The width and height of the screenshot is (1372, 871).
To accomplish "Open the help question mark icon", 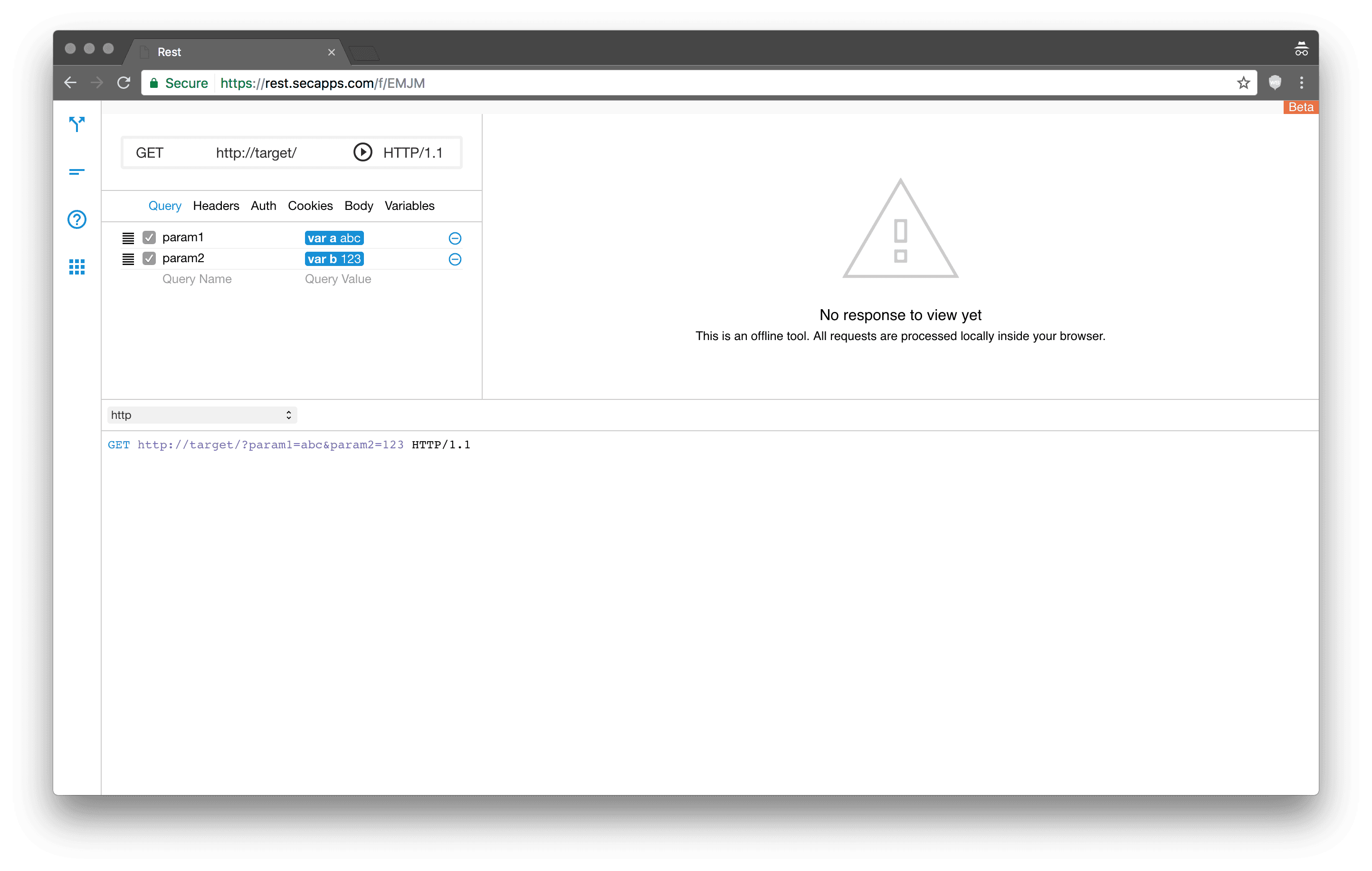I will coord(77,219).
